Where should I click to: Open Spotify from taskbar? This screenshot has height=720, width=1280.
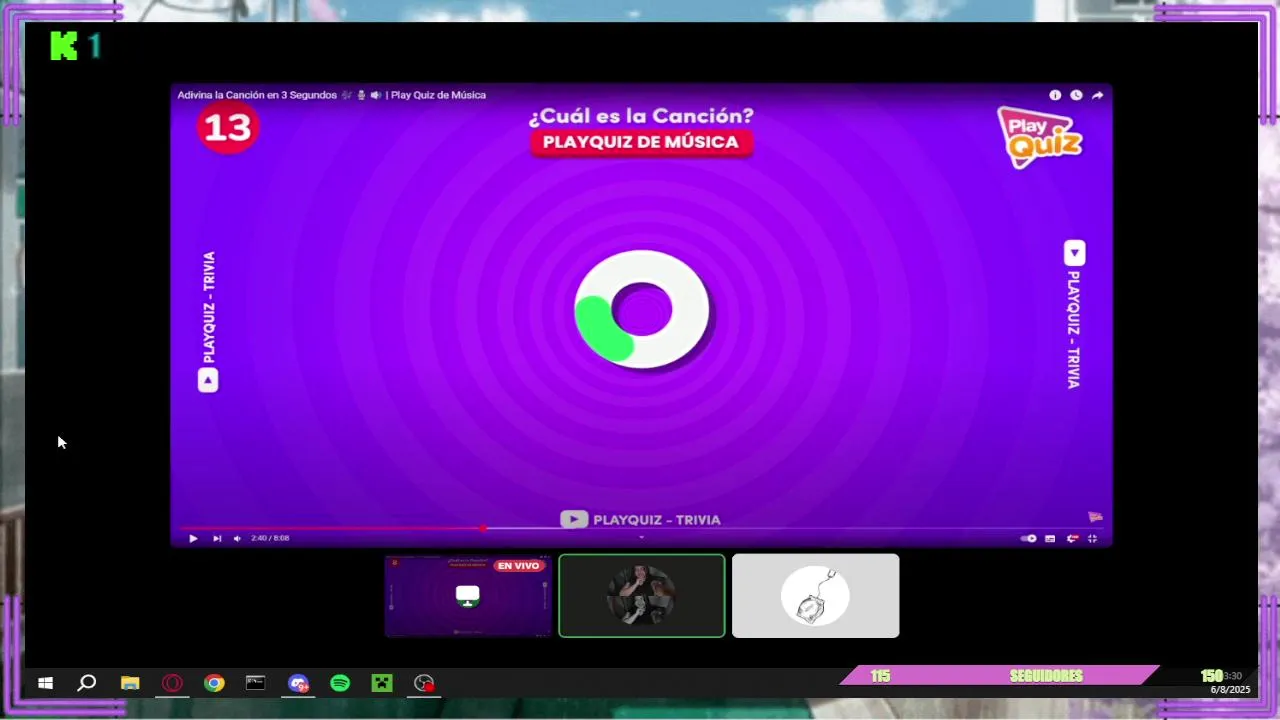340,683
